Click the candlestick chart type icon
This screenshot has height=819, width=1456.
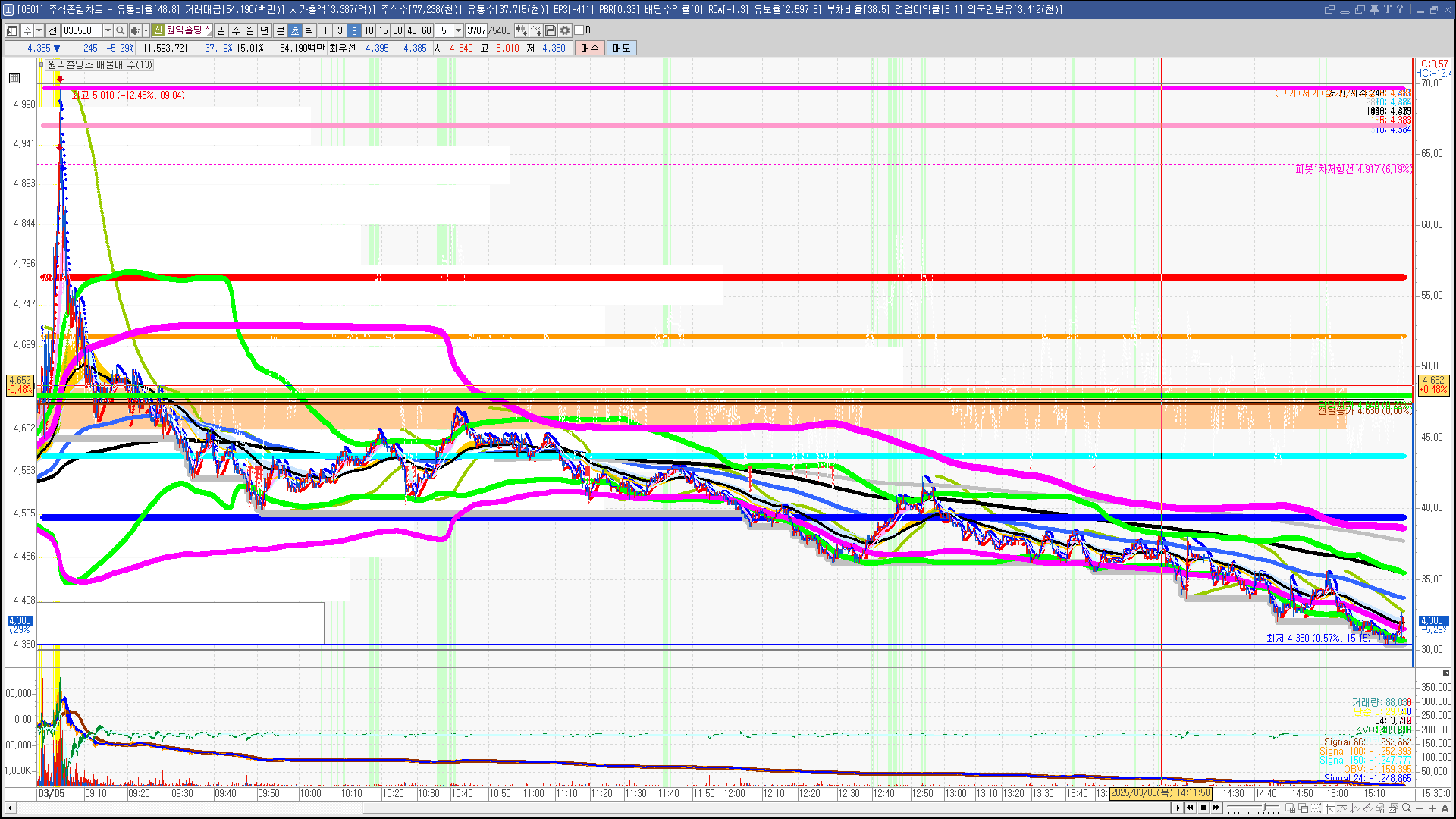[522, 30]
